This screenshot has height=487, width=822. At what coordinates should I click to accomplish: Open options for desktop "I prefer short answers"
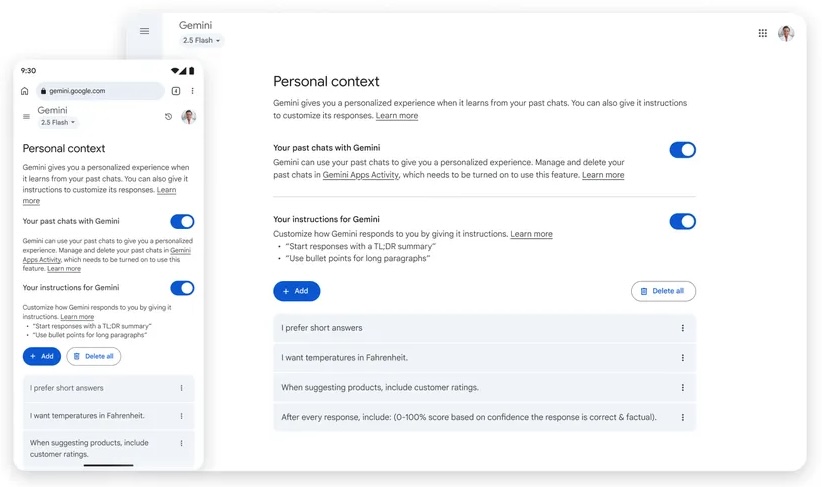[x=683, y=328]
